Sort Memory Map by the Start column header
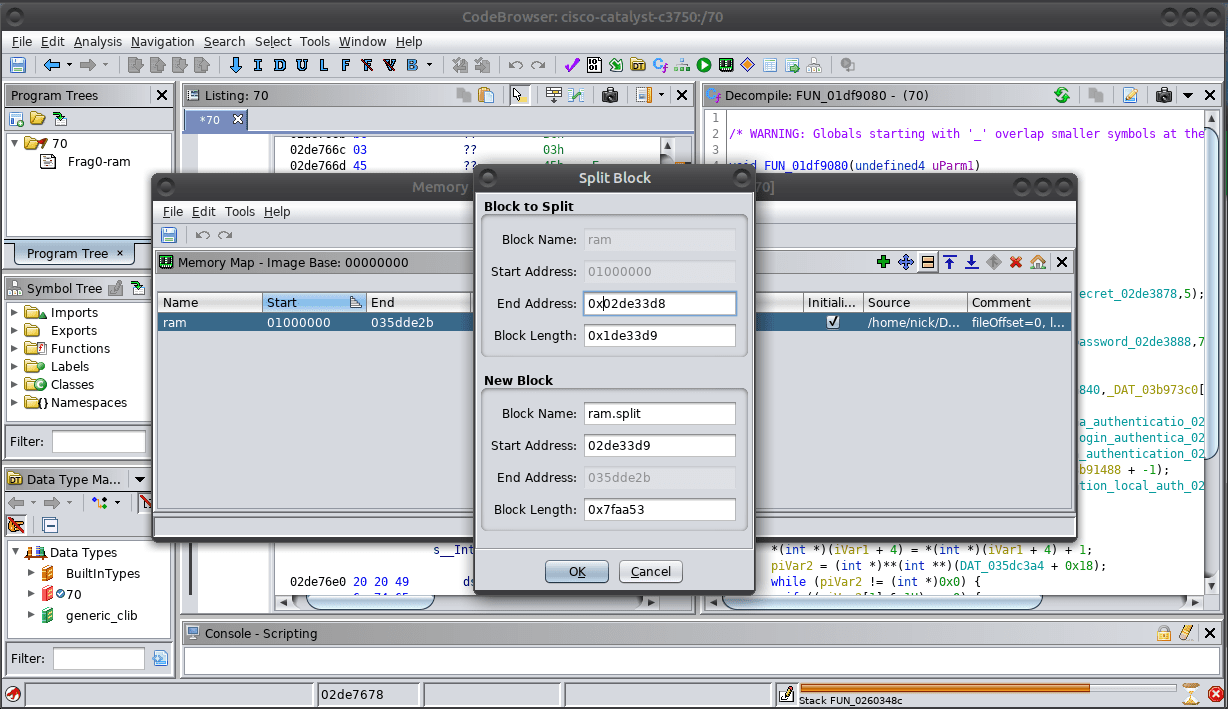 point(315,302)
